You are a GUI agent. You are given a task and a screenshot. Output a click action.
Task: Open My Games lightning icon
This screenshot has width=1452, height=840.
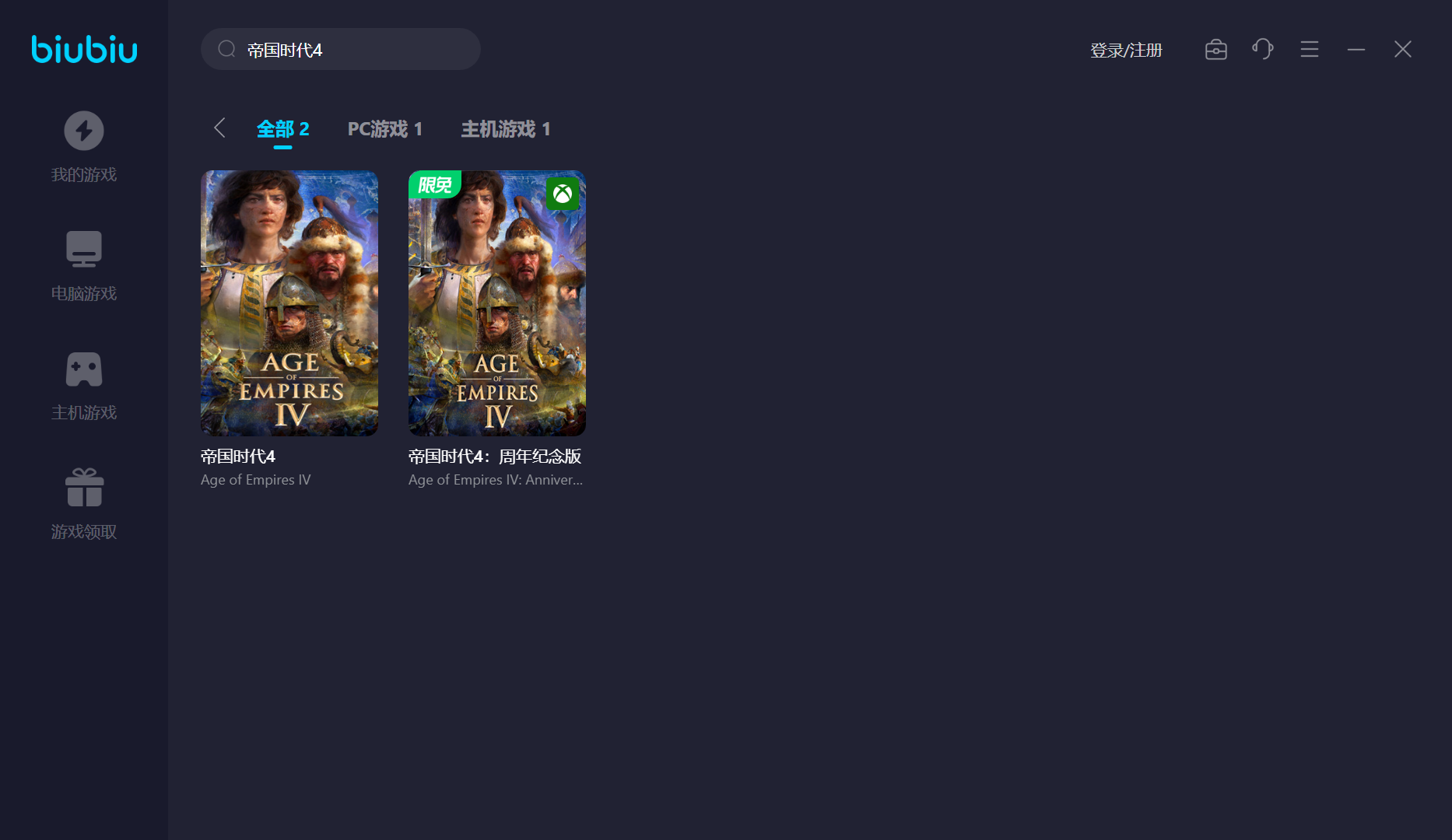coord(84,131)
